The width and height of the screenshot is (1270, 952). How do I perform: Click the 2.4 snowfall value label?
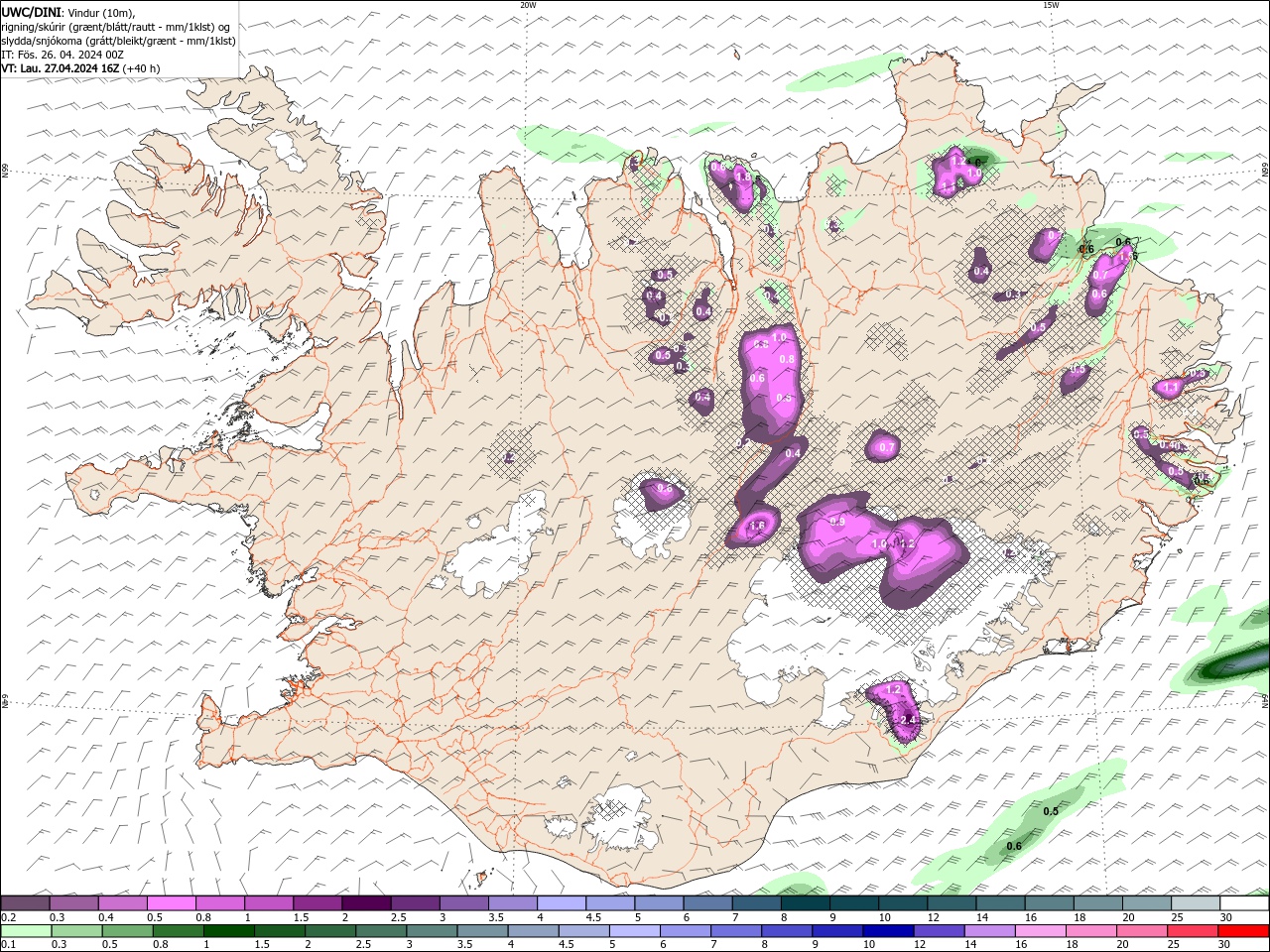[908, 720]
